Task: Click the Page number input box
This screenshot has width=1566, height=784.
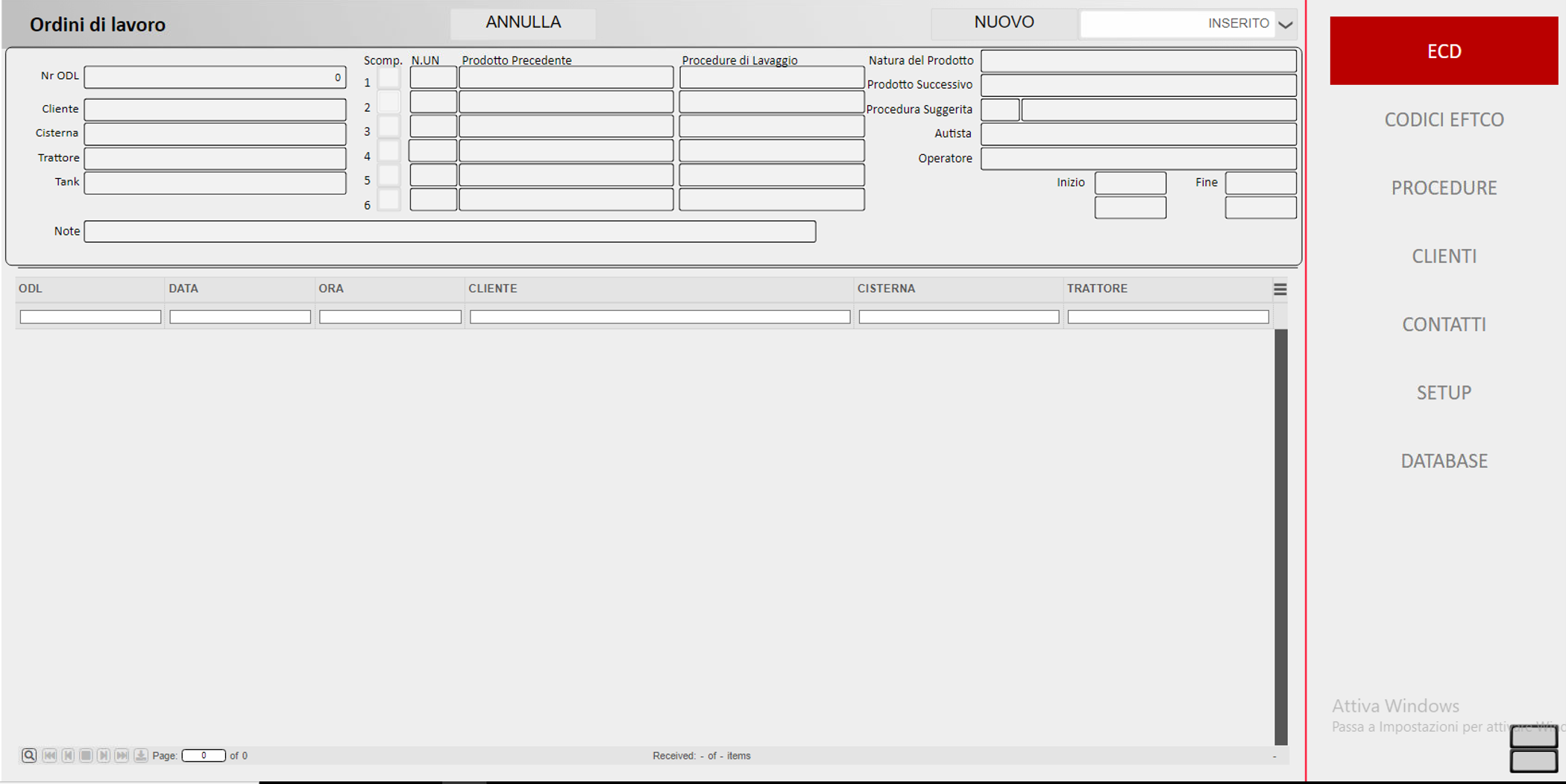Action: 204,755
